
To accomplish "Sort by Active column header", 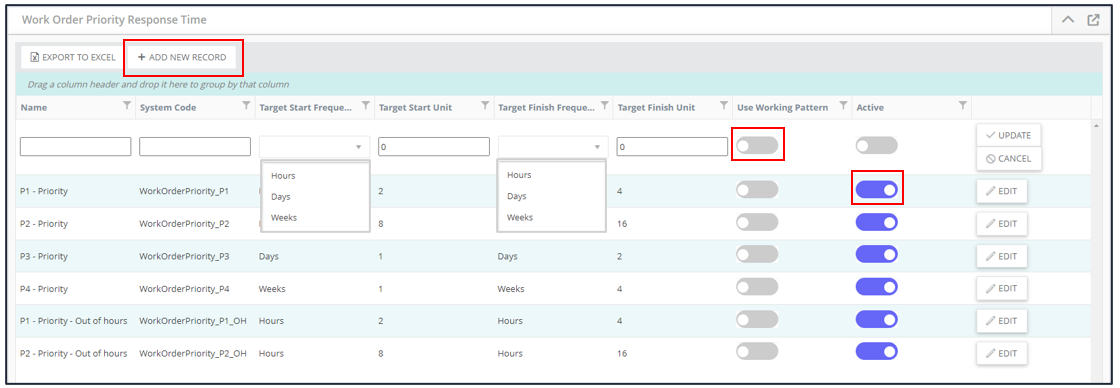I will click(x=869, y=108).
